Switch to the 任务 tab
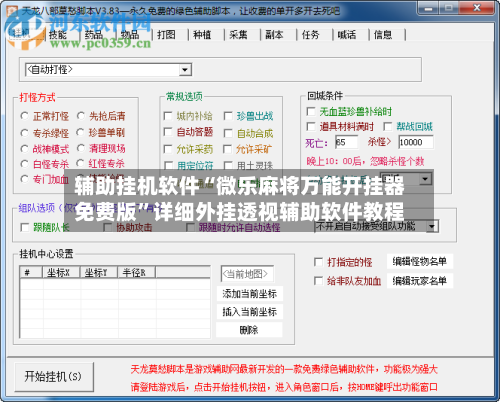 [310, 35]
